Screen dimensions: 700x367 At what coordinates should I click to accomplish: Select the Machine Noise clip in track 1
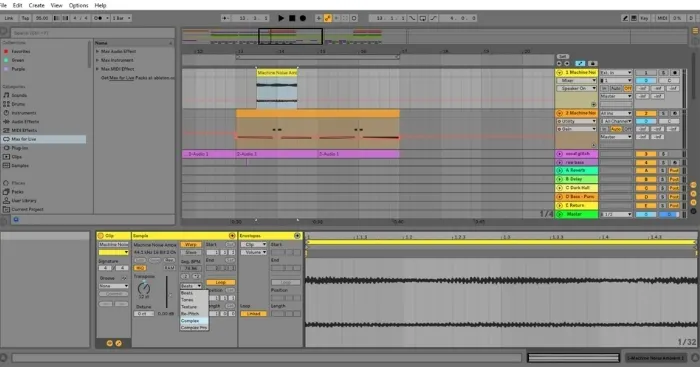point(277,72)
